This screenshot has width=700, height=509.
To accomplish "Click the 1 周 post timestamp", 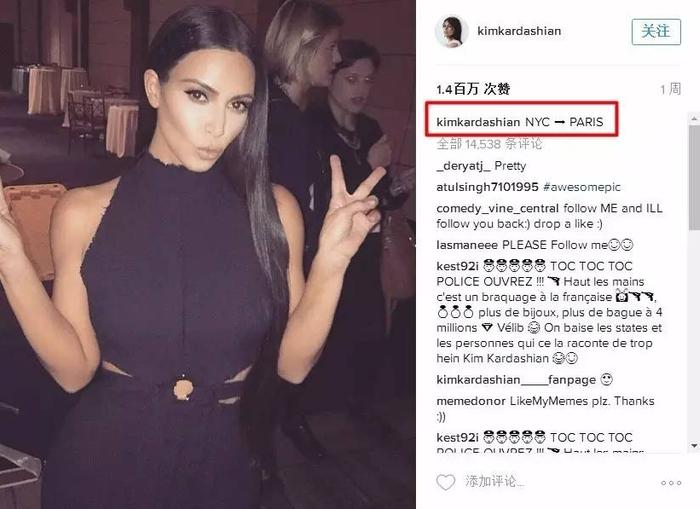I will (671, 89).
